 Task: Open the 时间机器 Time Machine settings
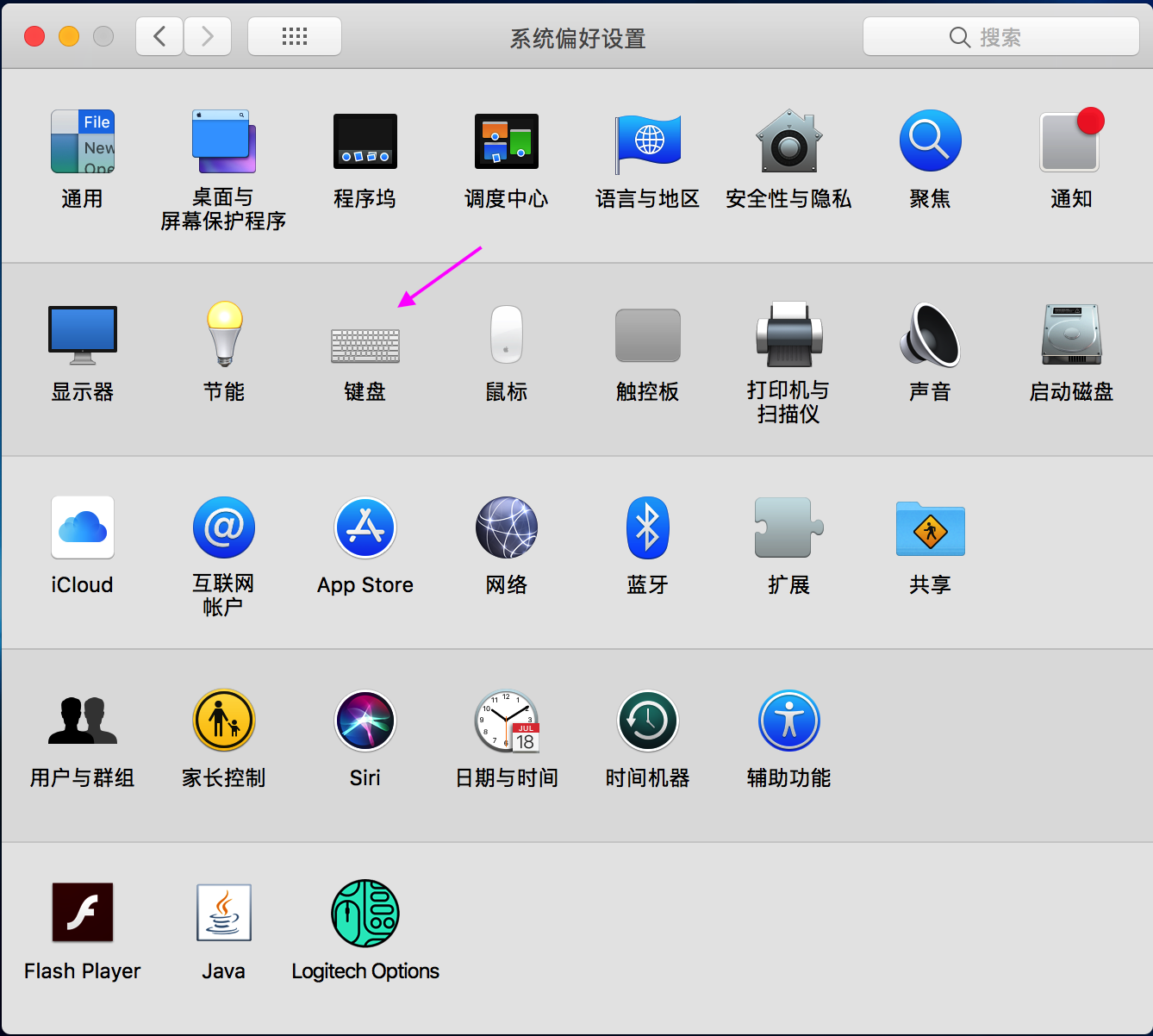[647, 721]
